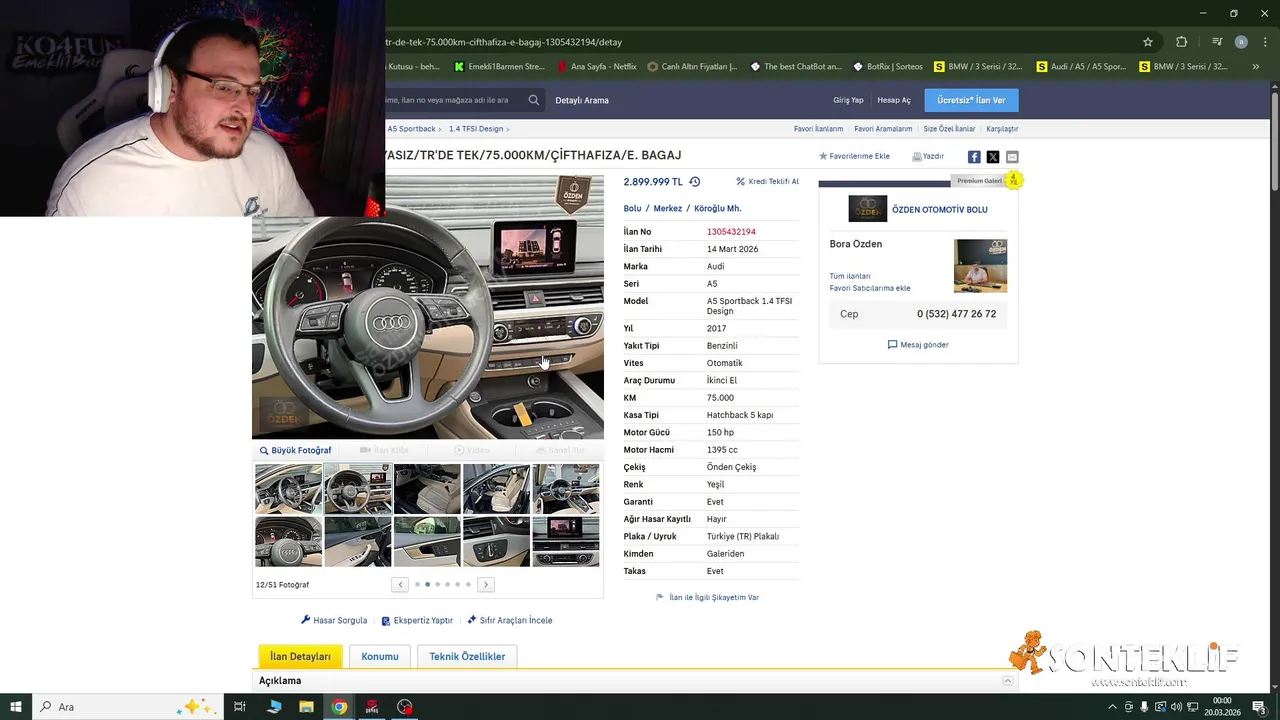Open Audi / A5 bookmark
This screenshot has width=1280, height=720.
[x=1080, y=67]
